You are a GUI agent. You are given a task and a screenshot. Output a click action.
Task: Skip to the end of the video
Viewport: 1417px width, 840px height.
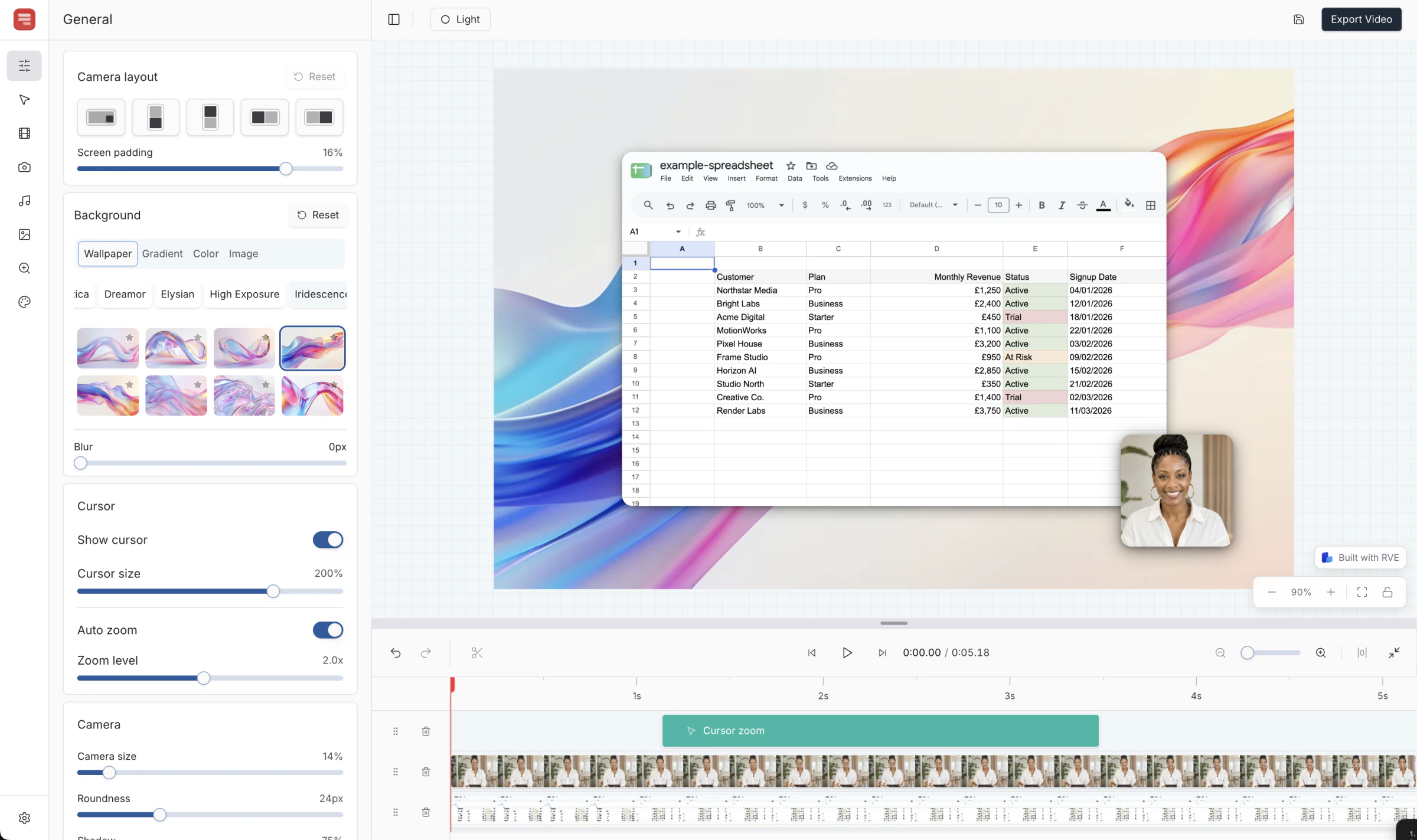tap(882, 652)
